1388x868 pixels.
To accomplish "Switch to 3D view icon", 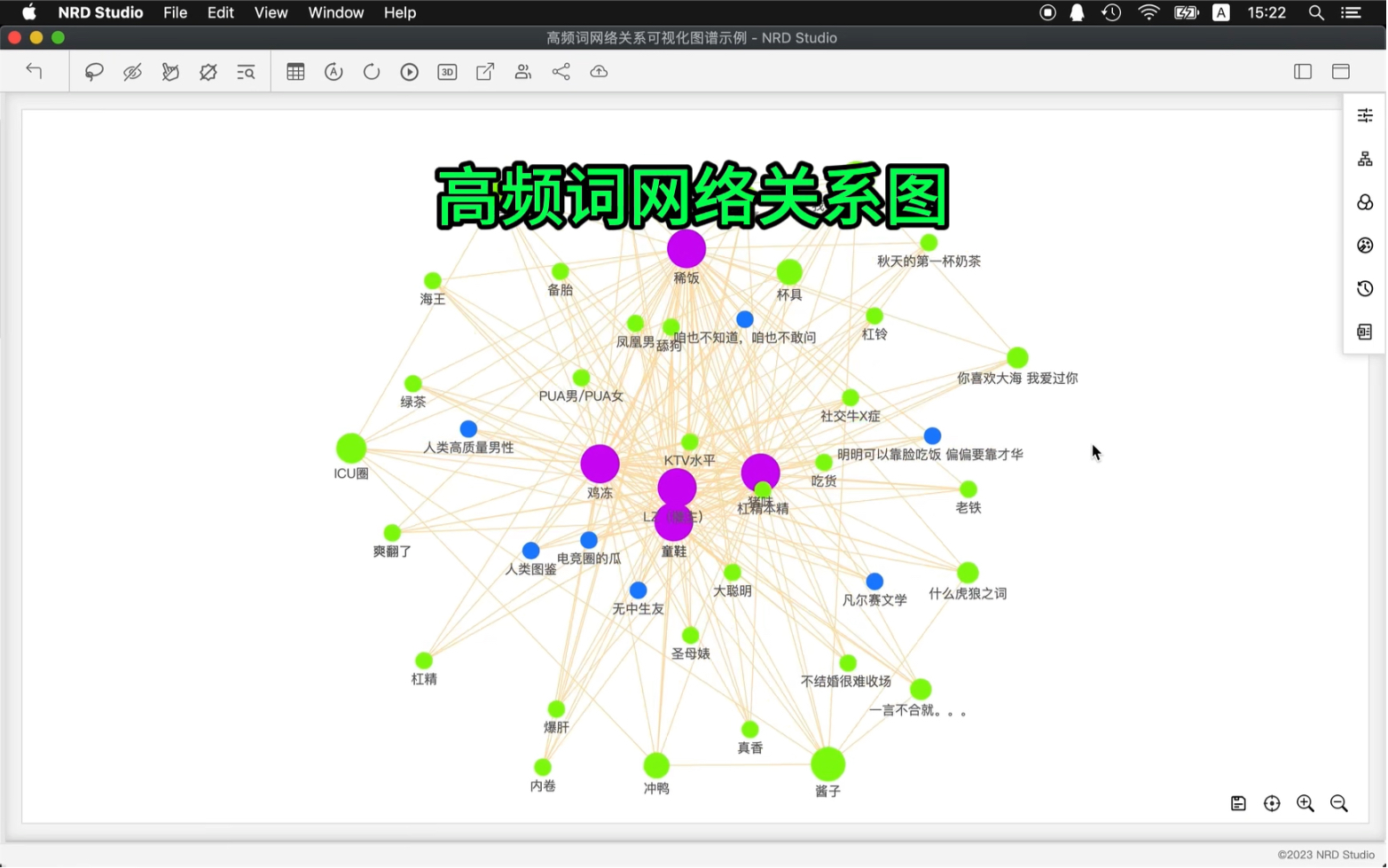I will [447, 72].
